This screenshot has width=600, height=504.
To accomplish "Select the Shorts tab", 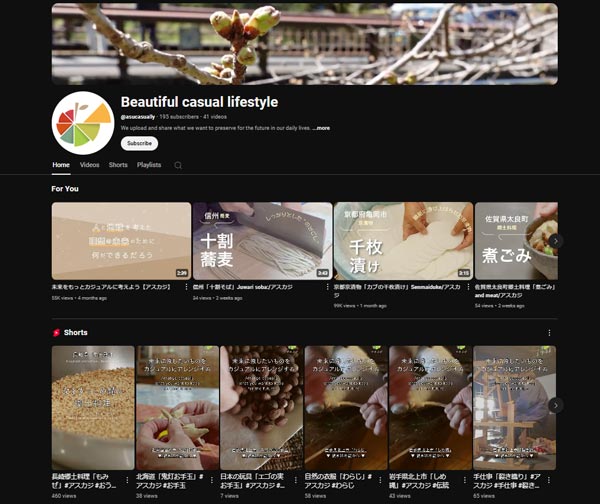I will tap(118, 165).
